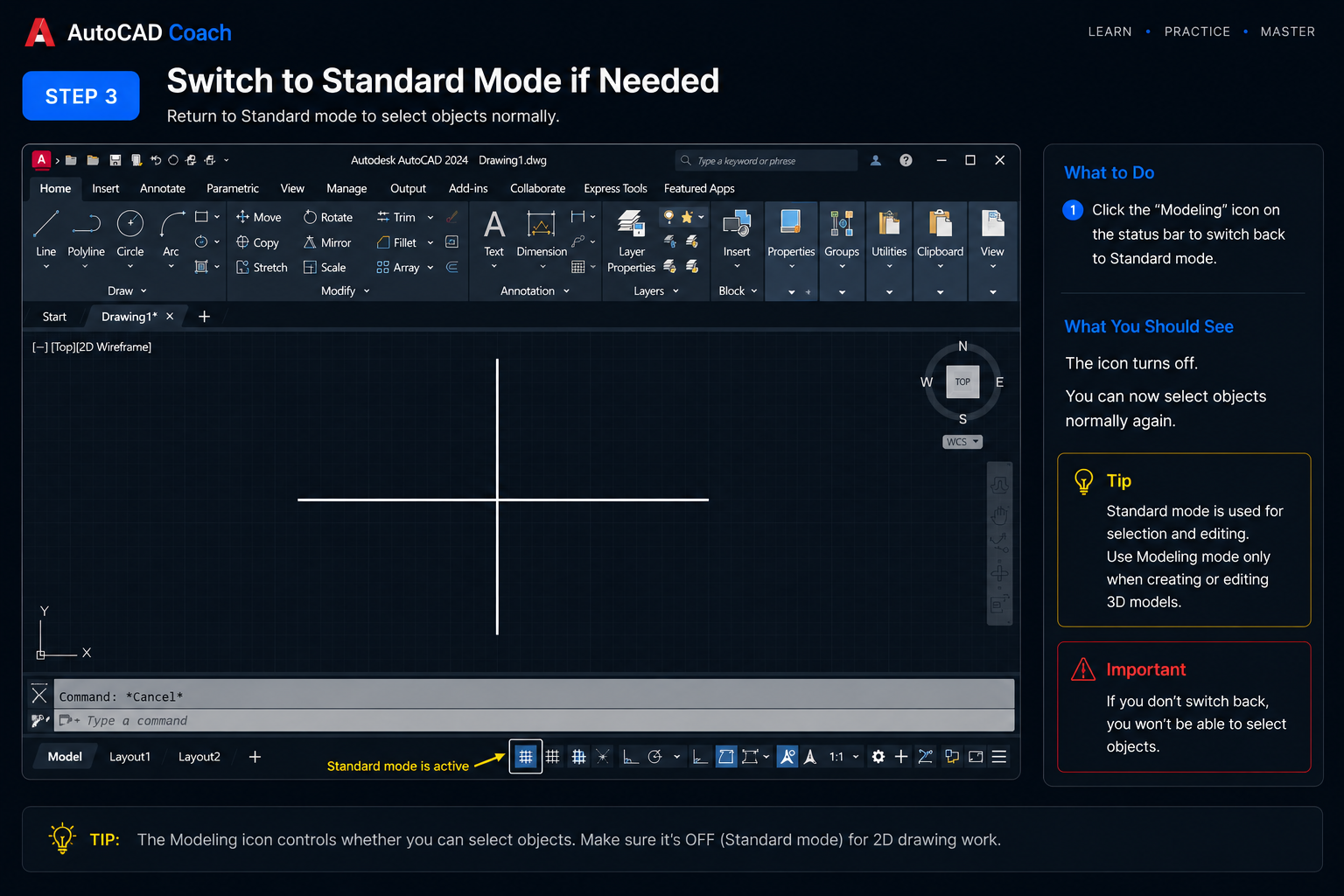The width and height of the screenshot is (1344, 896).
Task: Click the Trim tool
Action: pos(395,217)
